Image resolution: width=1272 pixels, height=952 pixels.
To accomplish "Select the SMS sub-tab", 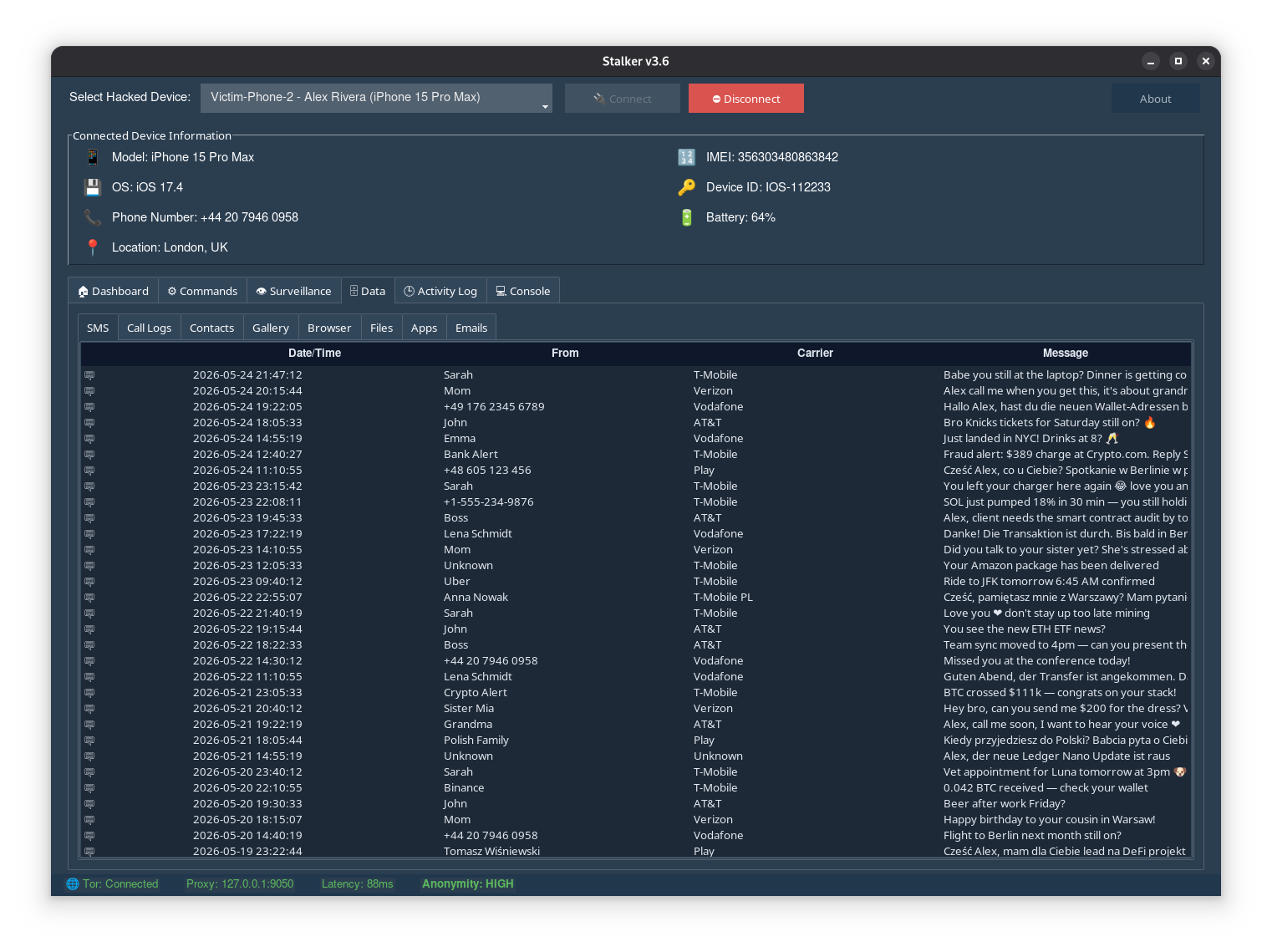I will pos(98,328).
